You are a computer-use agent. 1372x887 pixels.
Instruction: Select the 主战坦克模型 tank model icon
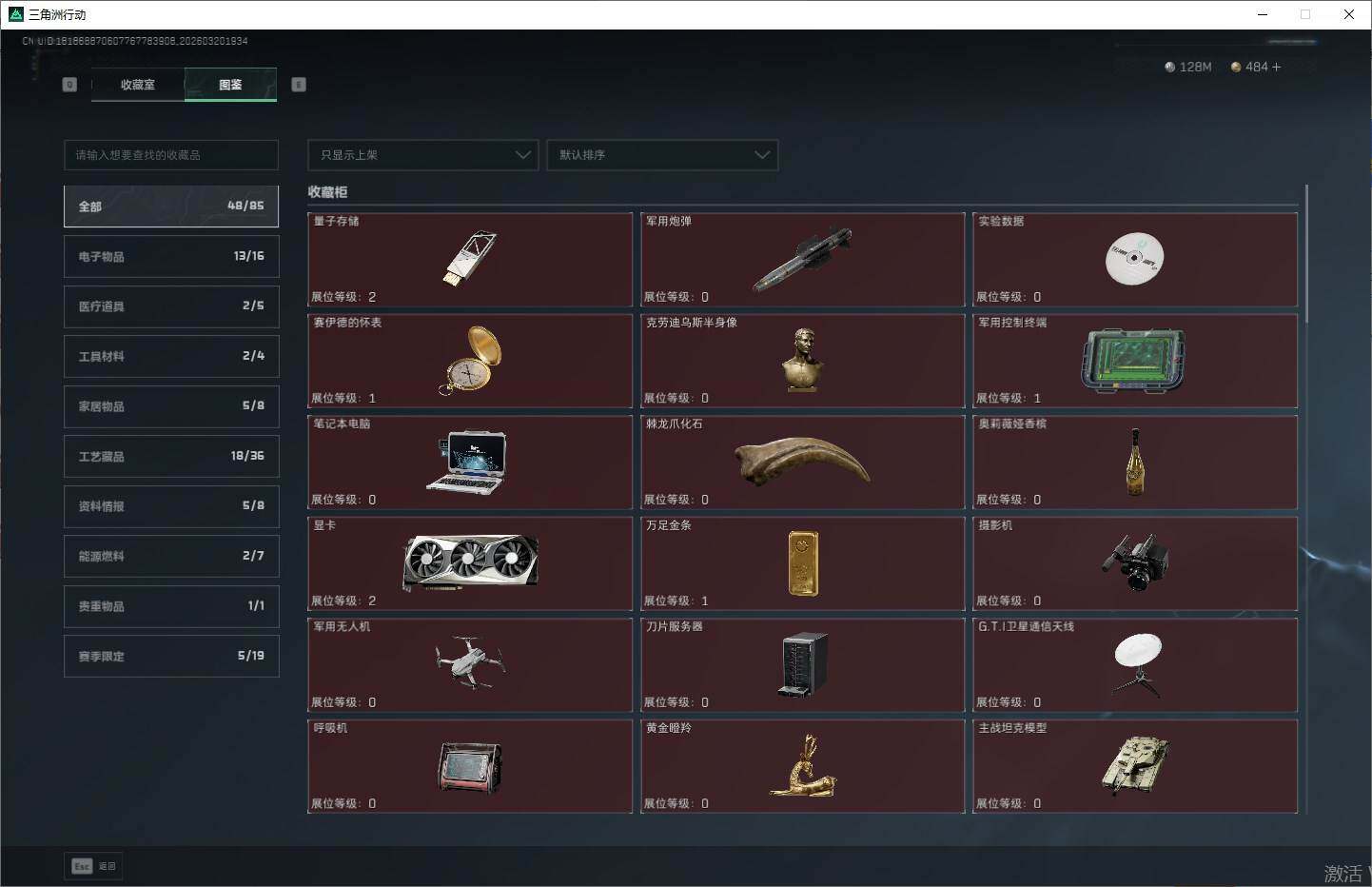click(1134, 764)
